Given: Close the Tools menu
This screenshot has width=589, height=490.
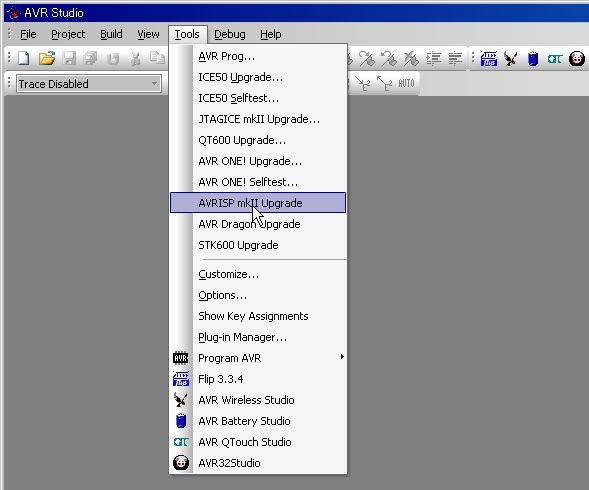Looking at the screenshot, I should [x=187, y=34].
